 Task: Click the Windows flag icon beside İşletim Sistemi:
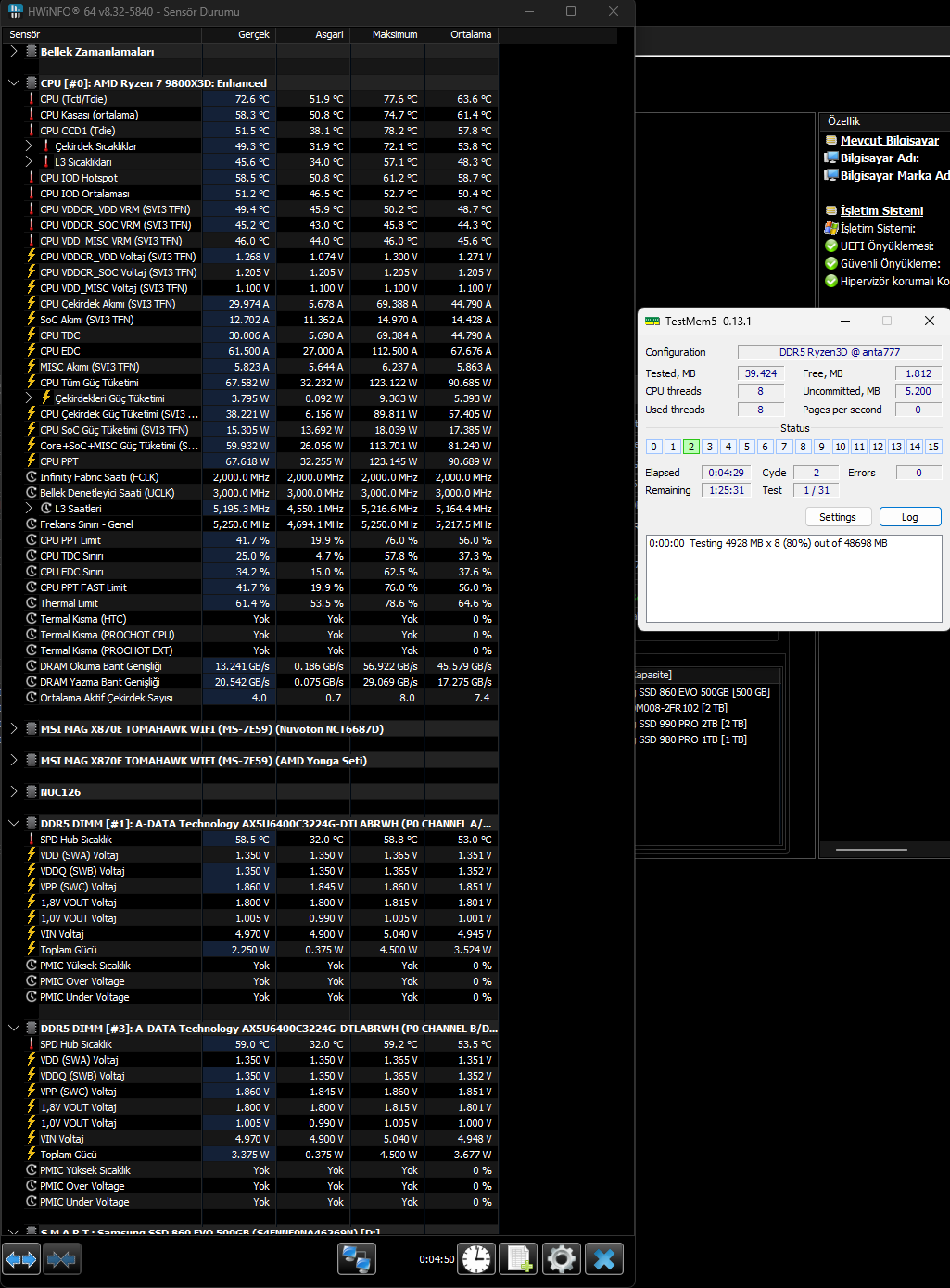click(831, 229)
